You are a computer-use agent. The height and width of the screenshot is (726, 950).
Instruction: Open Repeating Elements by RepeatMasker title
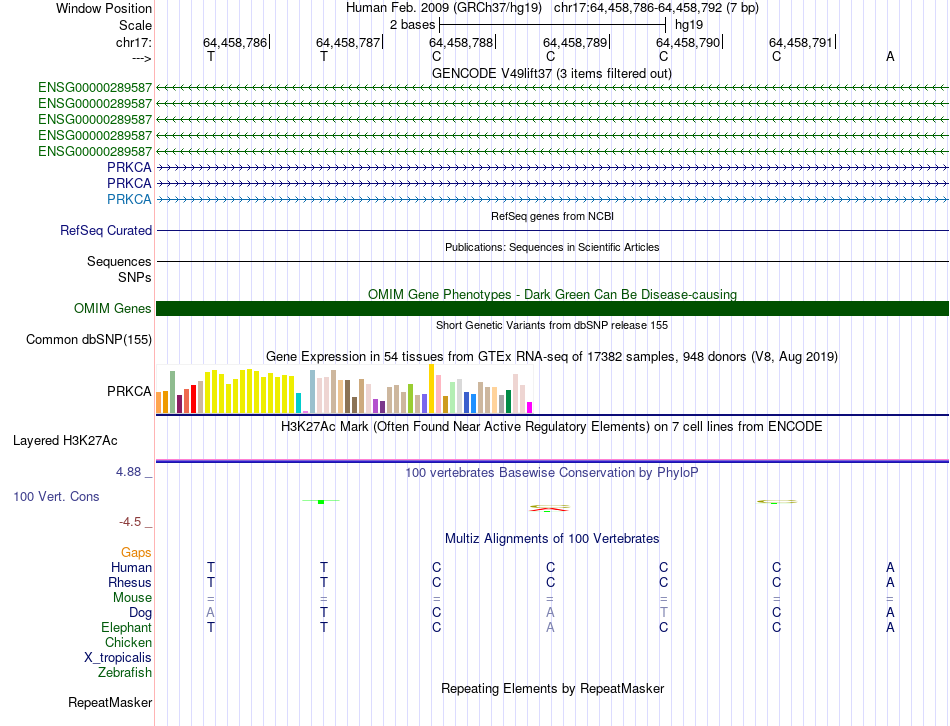[x=552, y=688]
